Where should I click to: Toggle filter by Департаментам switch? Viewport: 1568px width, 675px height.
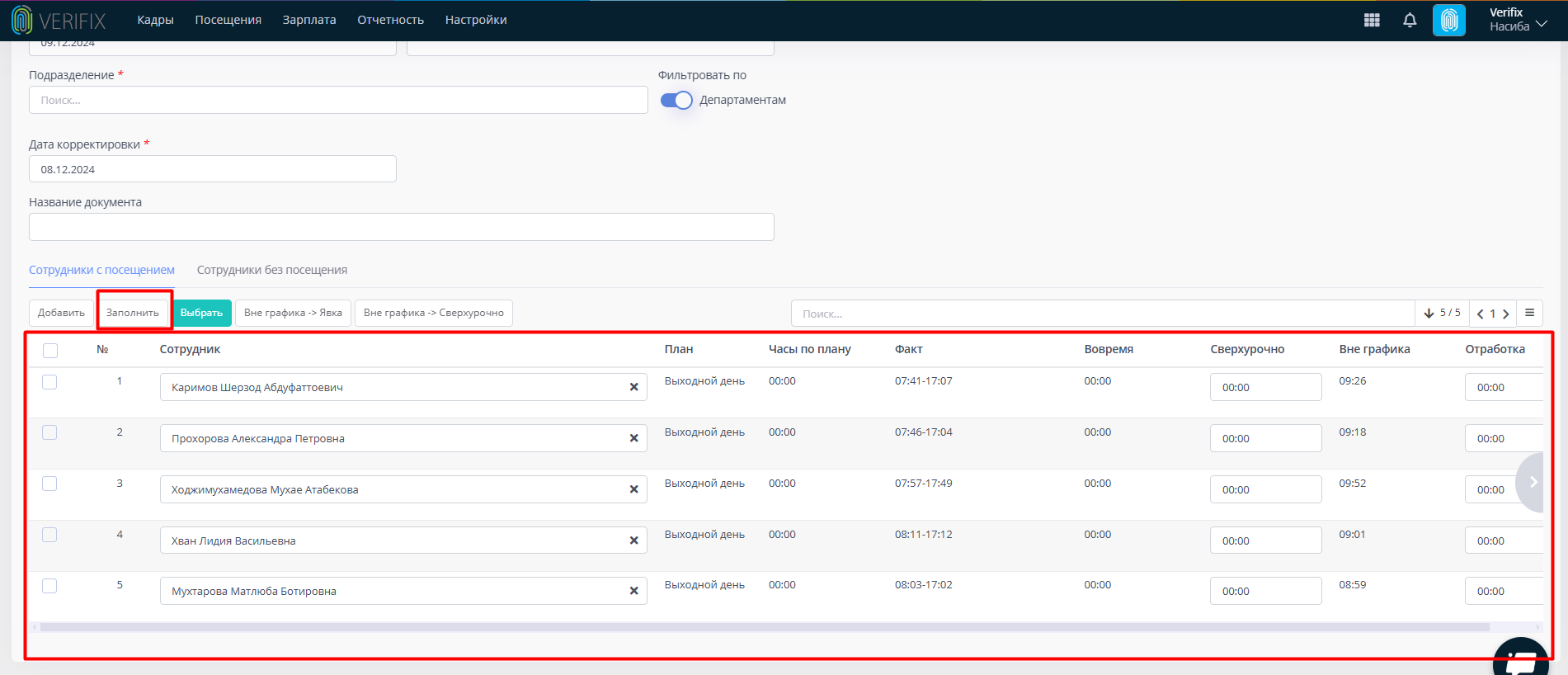click(x=676, y=100)
